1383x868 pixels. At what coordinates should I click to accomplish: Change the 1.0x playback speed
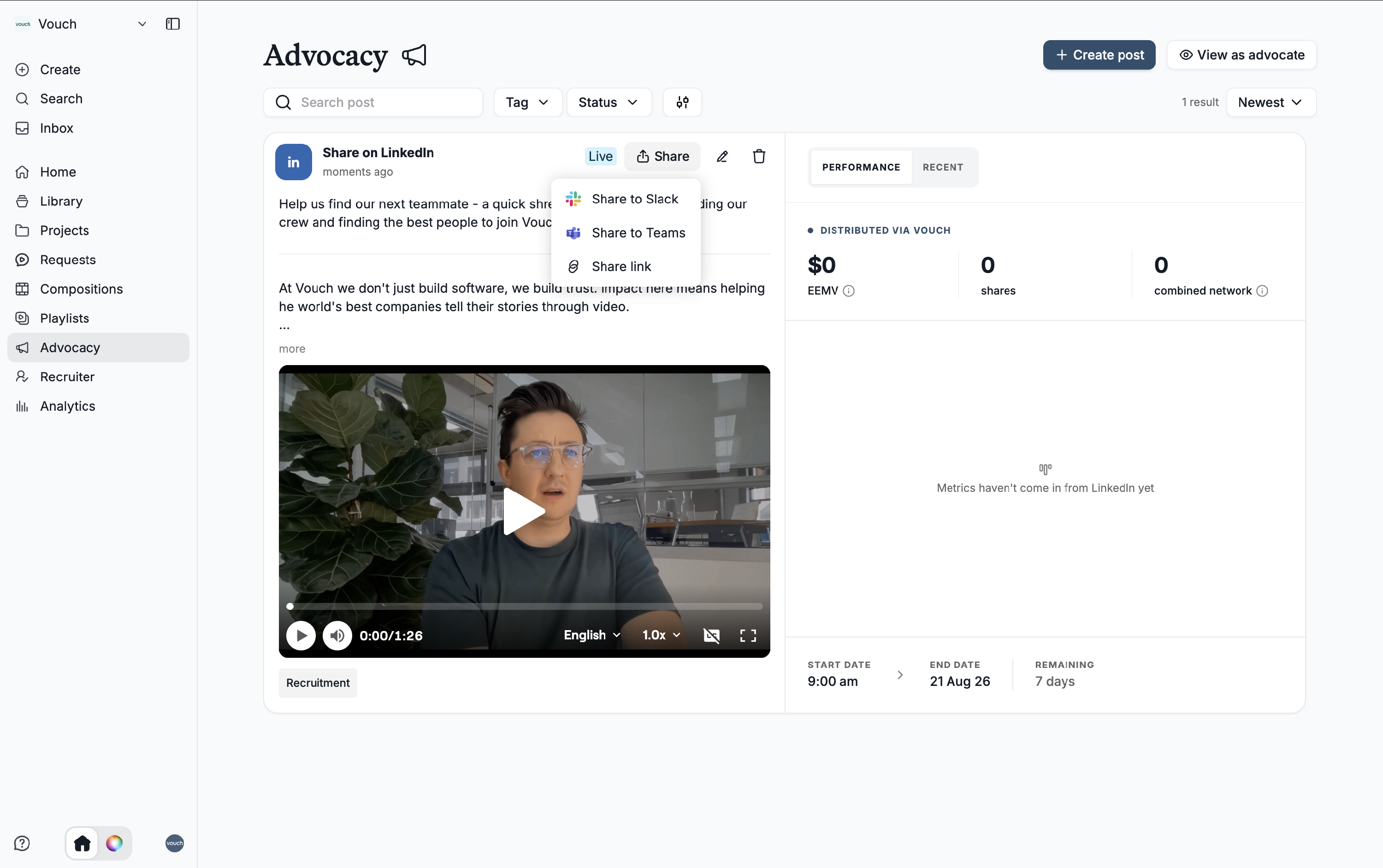[x=662, y=635]
